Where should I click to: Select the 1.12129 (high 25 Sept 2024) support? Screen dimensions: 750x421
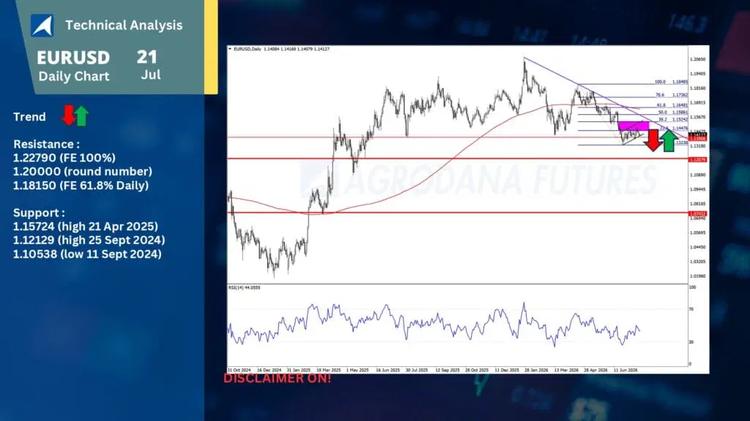coord(89,240)
